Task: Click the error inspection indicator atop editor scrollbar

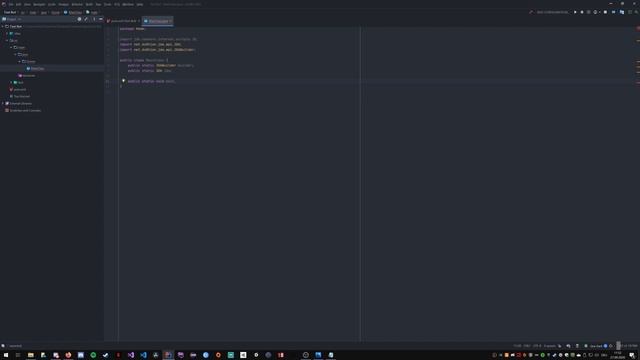Action: tap(638, 28)
